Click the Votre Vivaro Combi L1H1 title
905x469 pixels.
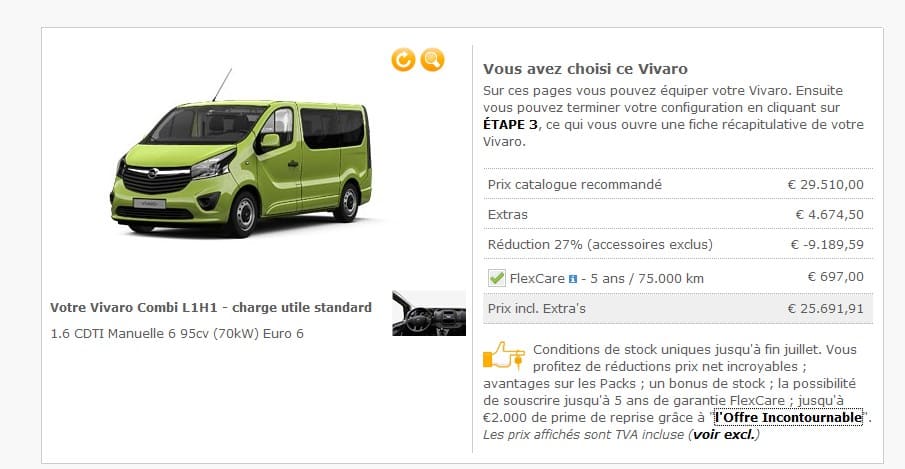[x=211, y=307]
